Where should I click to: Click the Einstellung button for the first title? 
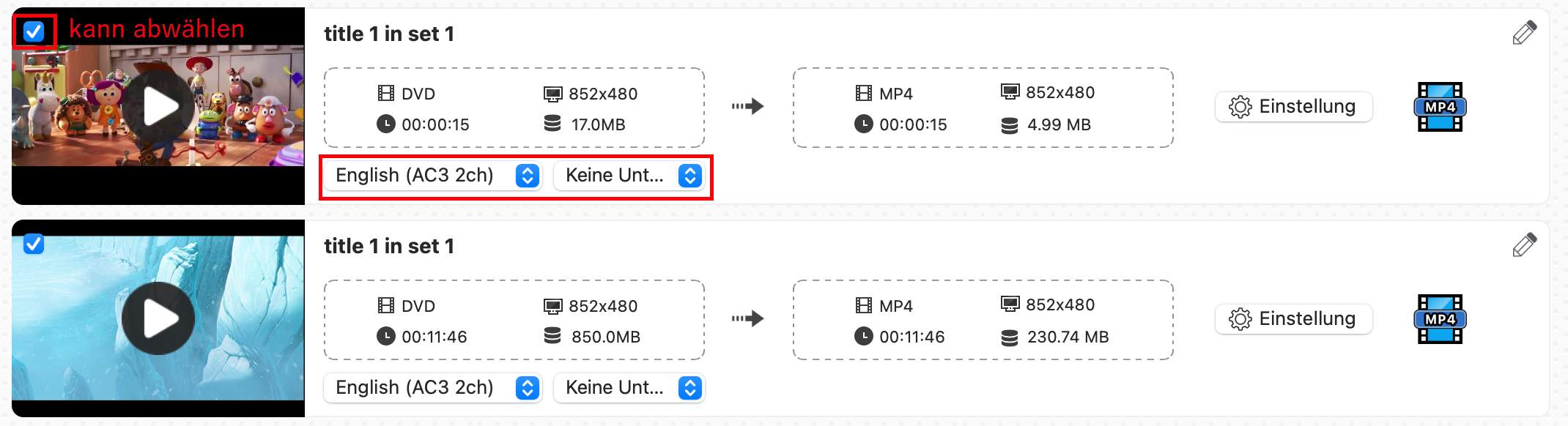1293,107
